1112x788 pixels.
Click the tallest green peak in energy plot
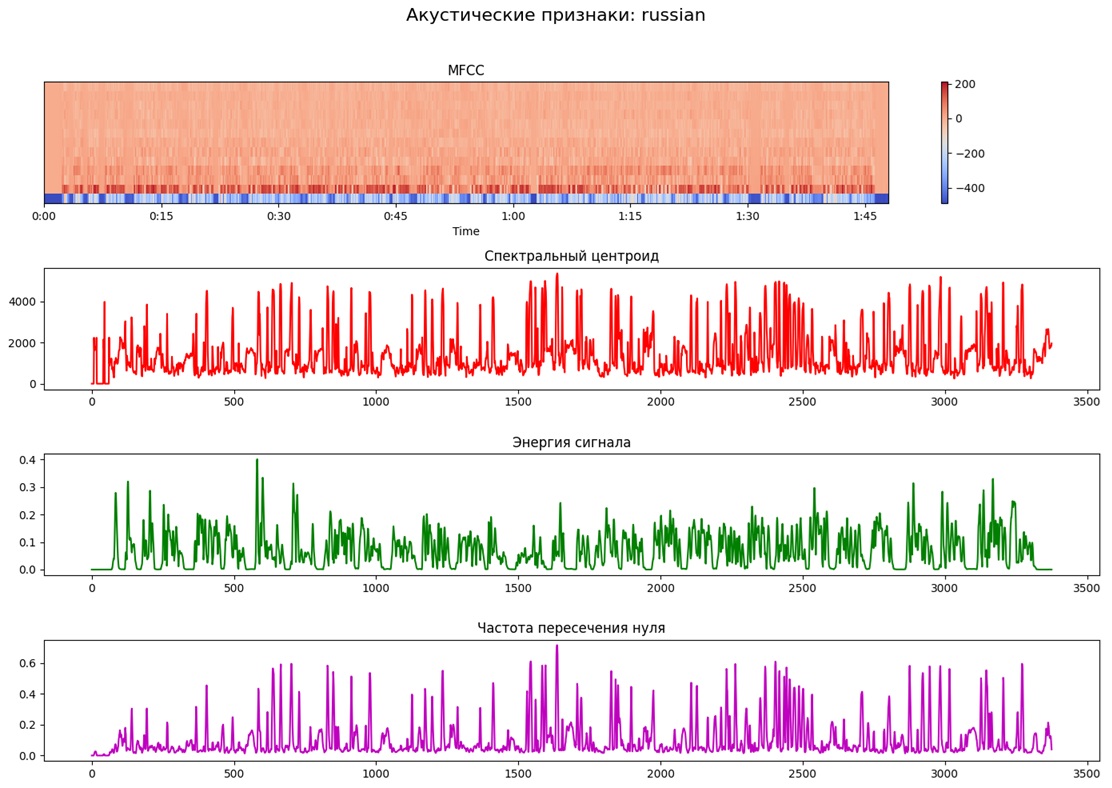click(x=256, y=462)
